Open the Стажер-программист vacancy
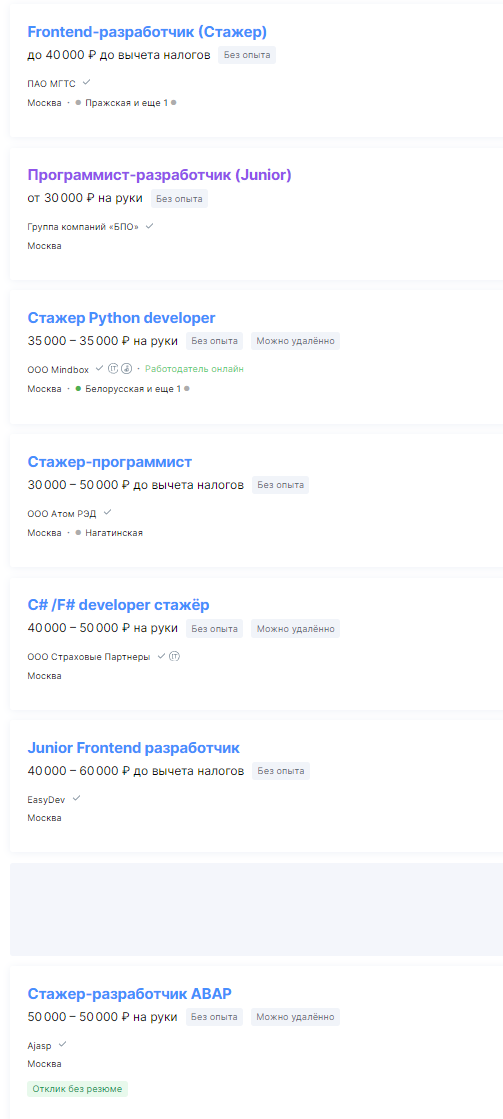Viewport: 503px width, 1119px height. pos(109,462)
